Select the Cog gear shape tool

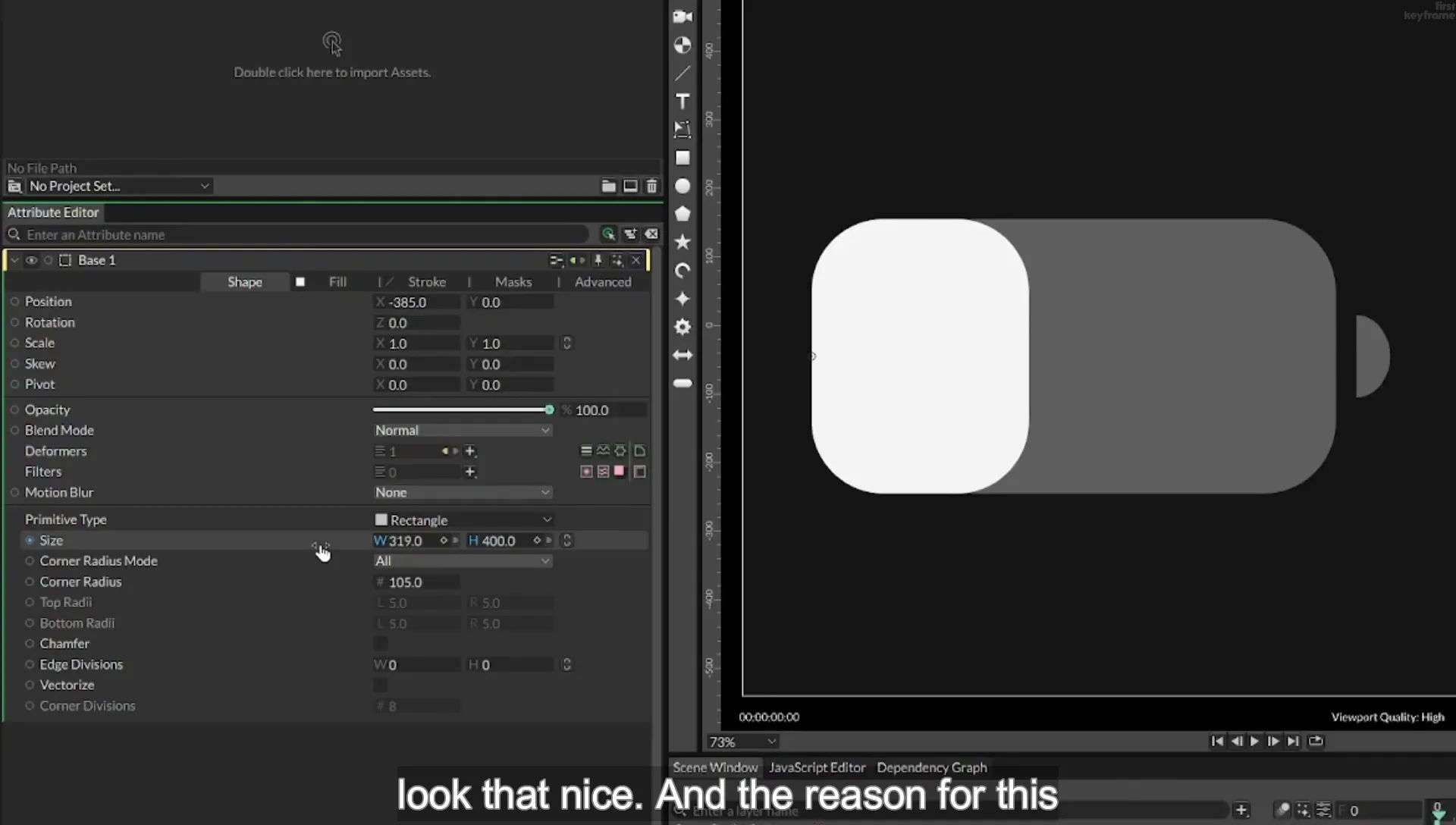pos(682,327)
